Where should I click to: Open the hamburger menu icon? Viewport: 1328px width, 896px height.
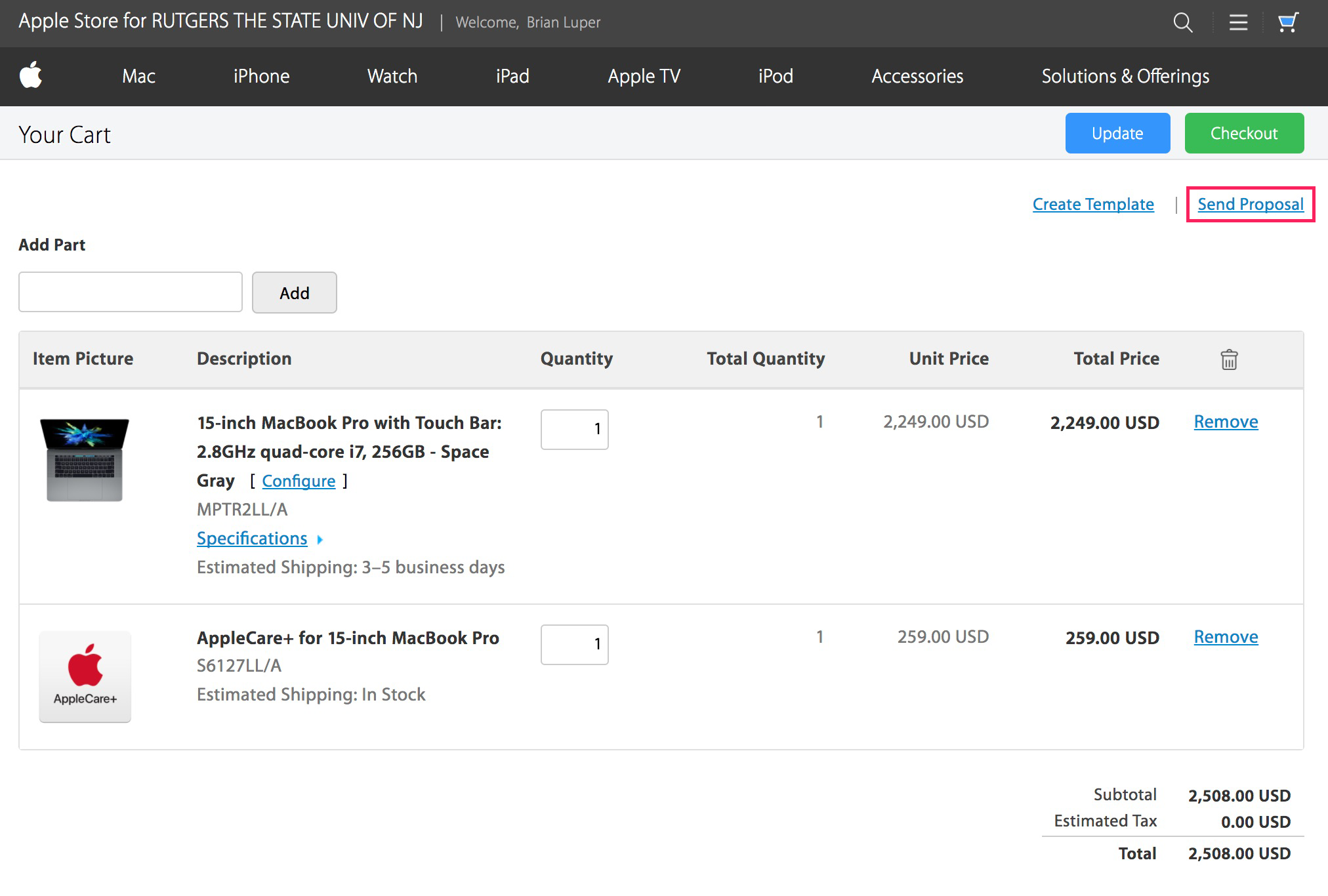[1238, 23]
